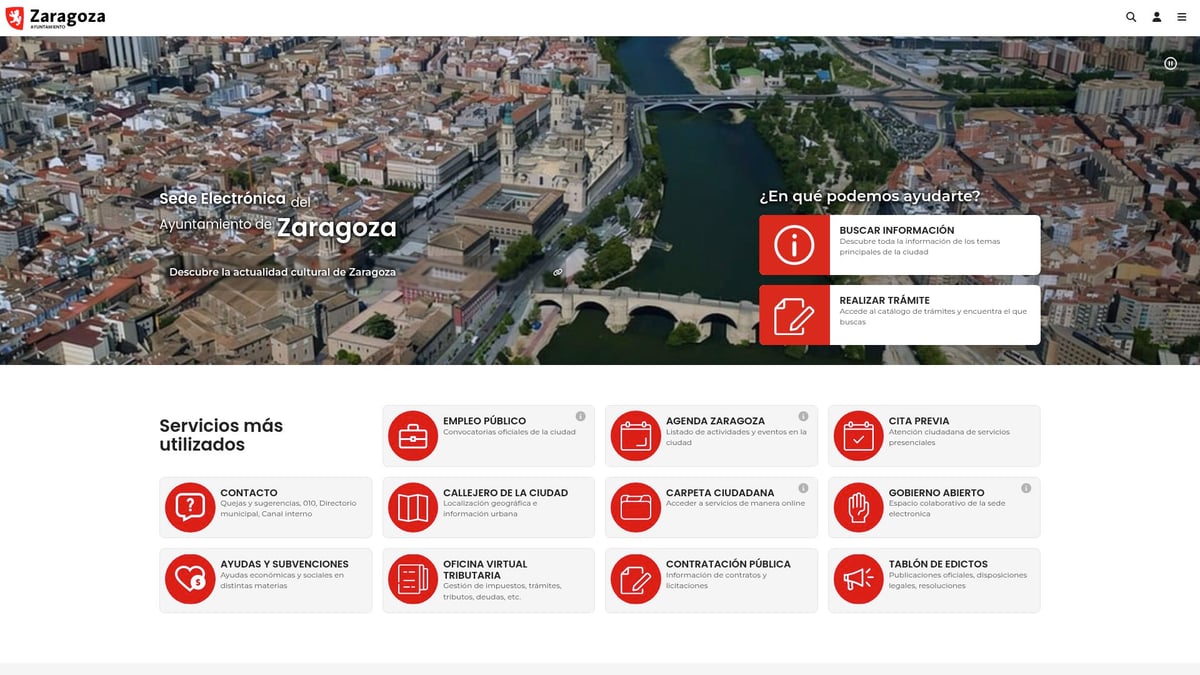Show info tooltip on Empleo Público card
Image resolution: width=1200 pixels, height=675 pixels.
pos(580,416)
